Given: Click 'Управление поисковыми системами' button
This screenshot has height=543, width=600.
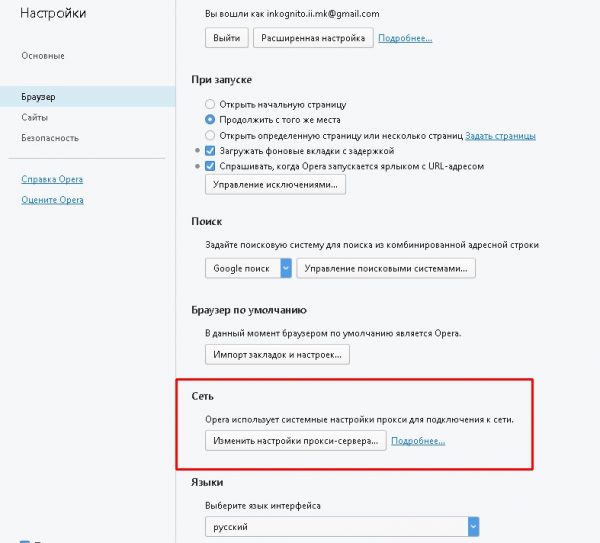Looking at the screenshot, I should [x=387, y=268].
